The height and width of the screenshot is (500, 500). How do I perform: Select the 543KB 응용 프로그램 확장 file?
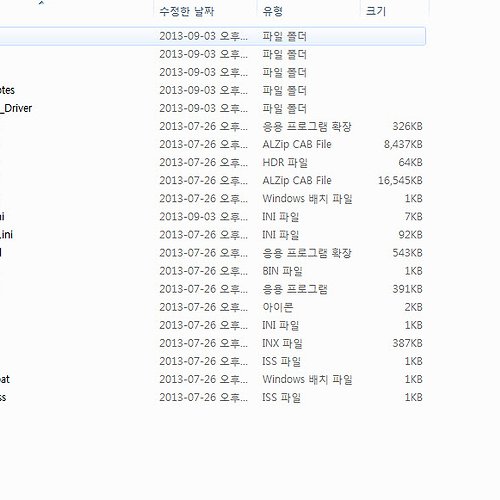(212, 253)
